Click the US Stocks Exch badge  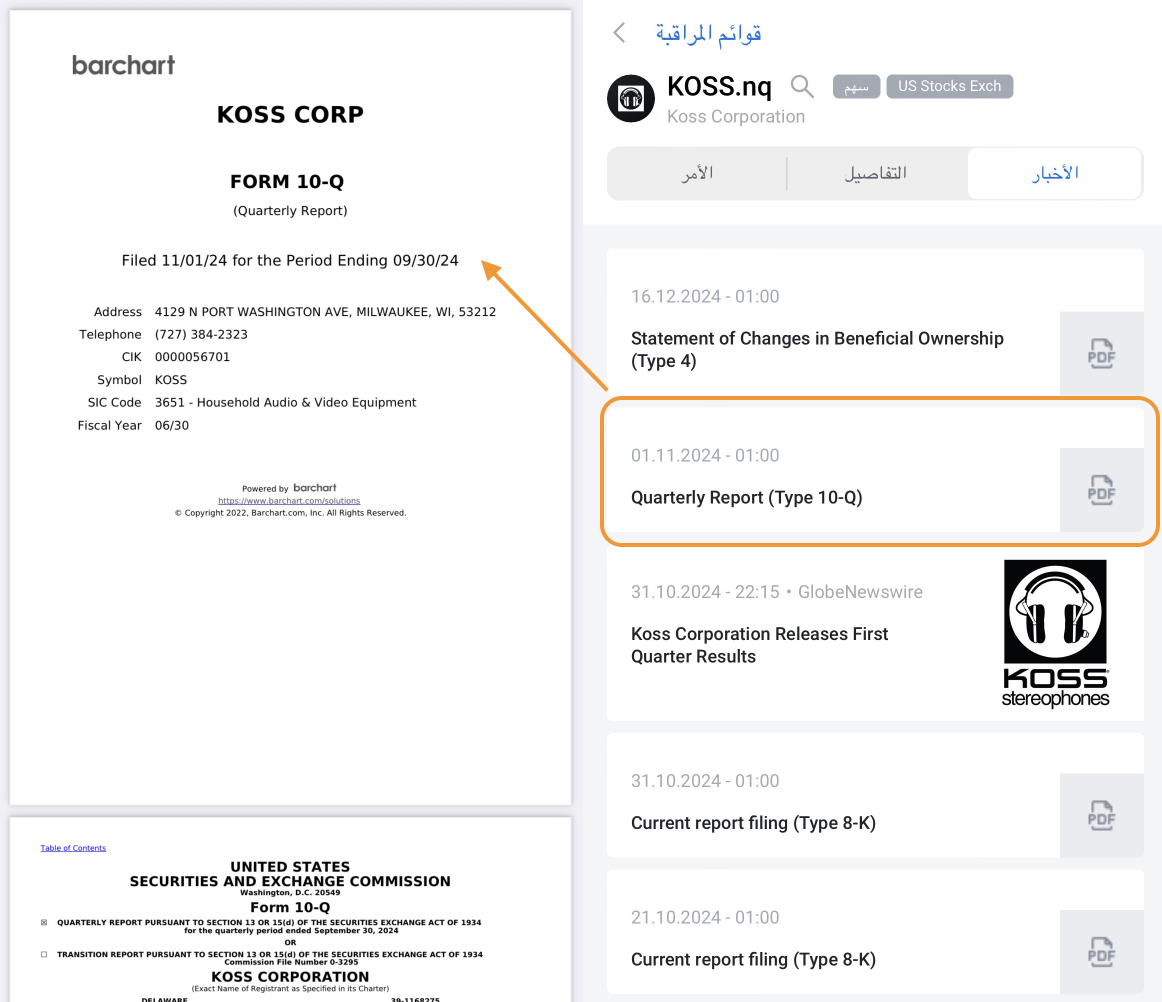tap(949, 86)
